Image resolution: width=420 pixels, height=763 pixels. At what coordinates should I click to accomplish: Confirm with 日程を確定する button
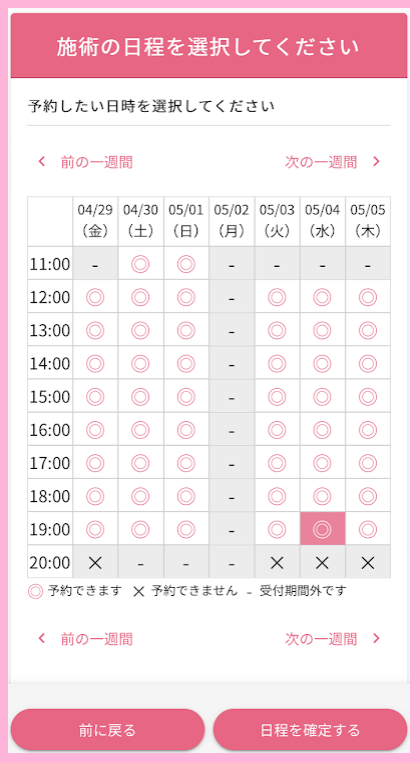(310, 730)
